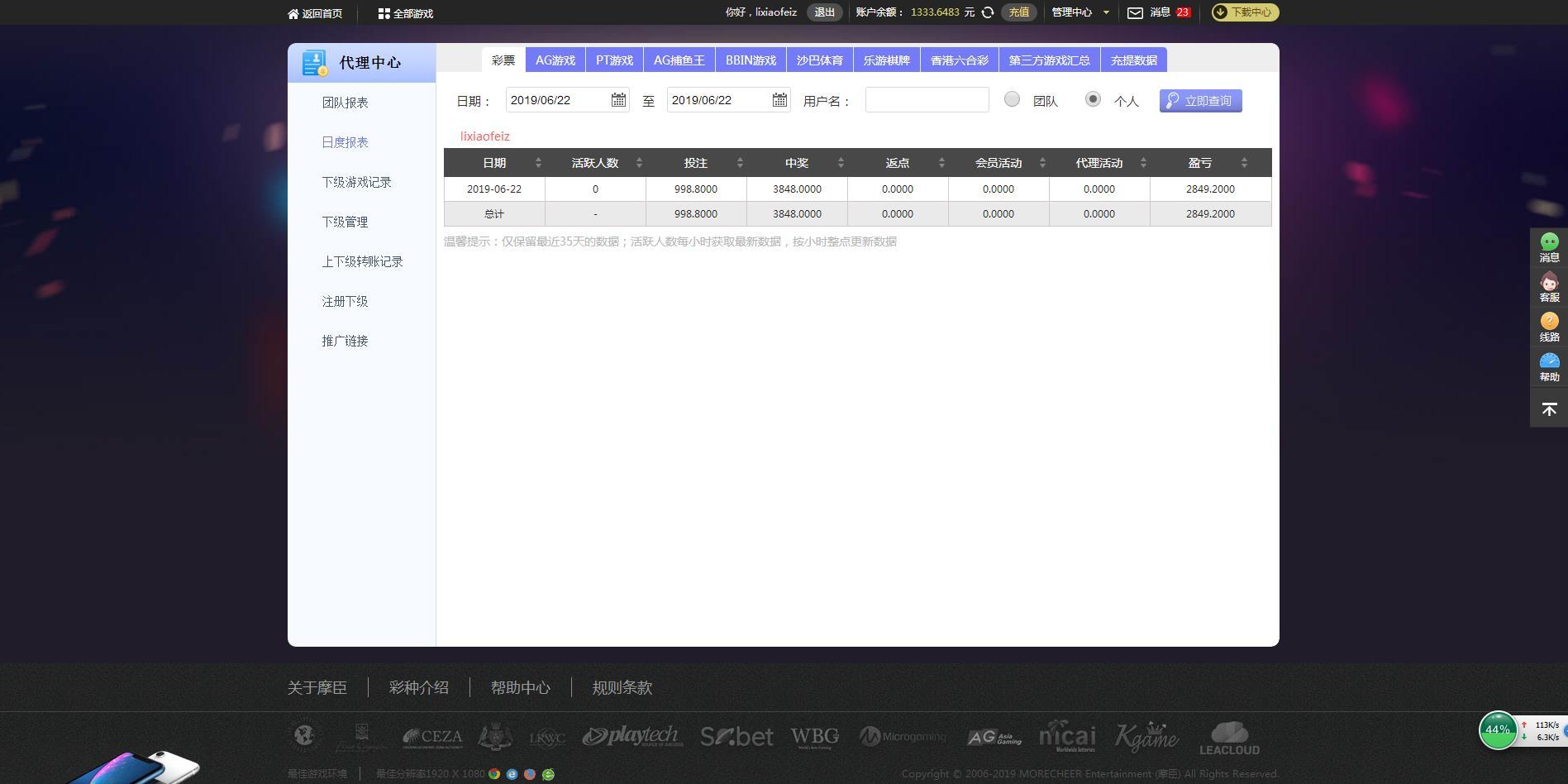Click the green 44% download progress indicator
The height and width of the screenshot is (784, 1568).
[x=1497, y=729]
